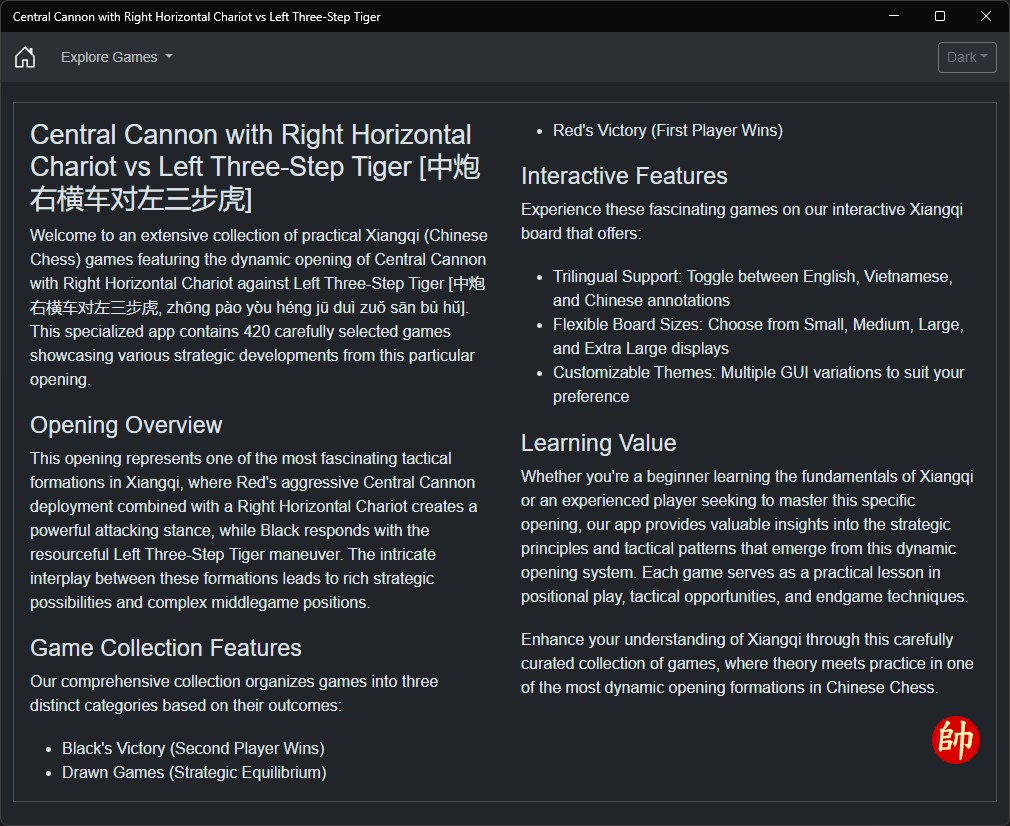This screenshot has height=826, width=1010.
Task: Click the Red's Victory list item
Action: pyautogui.click(x=667, y=130)
